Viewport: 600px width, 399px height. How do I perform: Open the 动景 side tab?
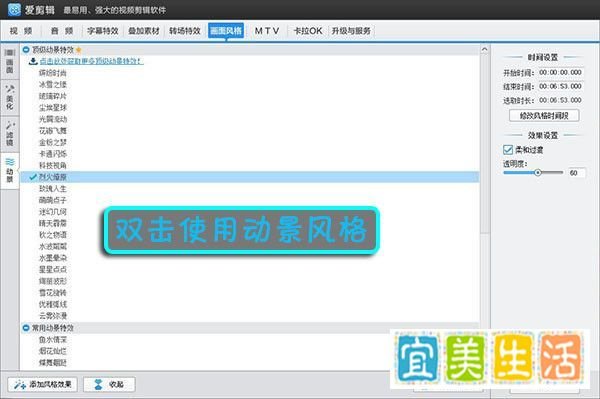pyautogui.click(x=10, y=170)
